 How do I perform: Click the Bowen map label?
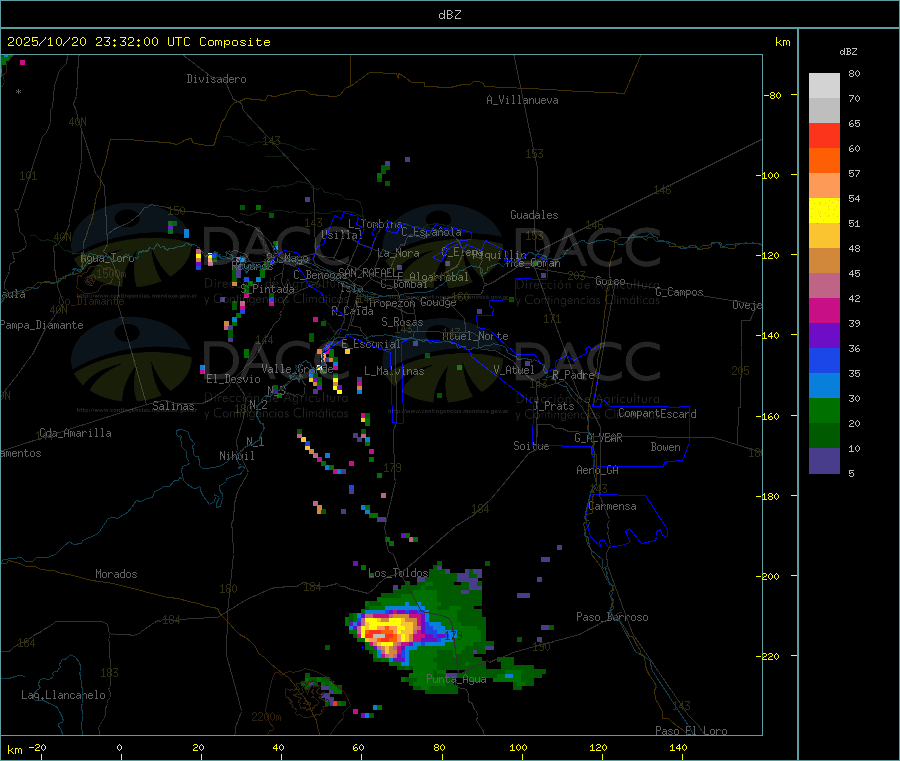point(665,447)
